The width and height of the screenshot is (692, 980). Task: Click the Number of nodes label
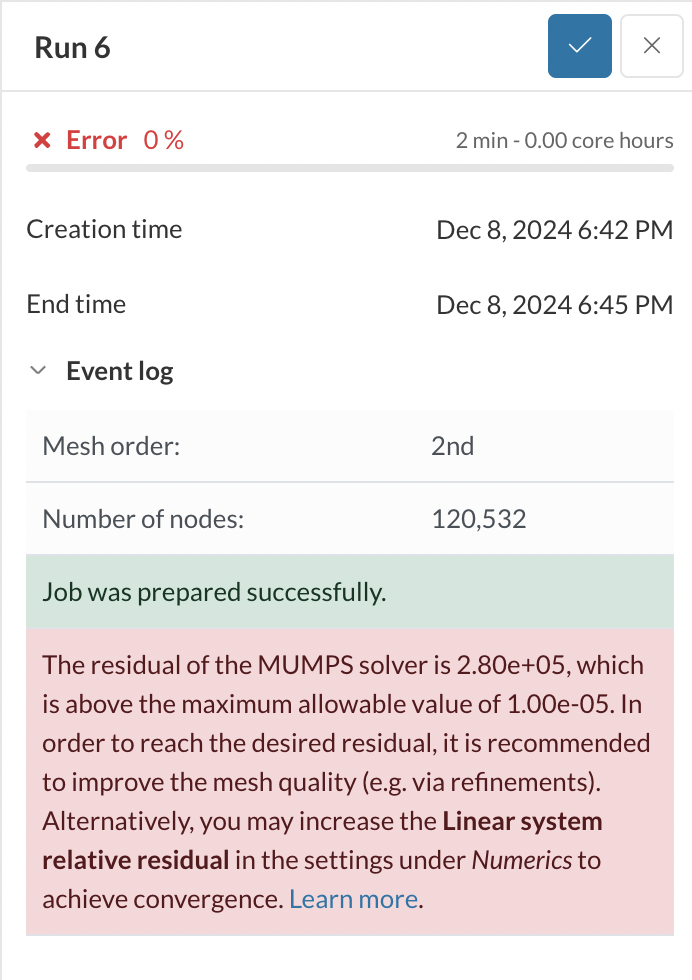(143, 519)
